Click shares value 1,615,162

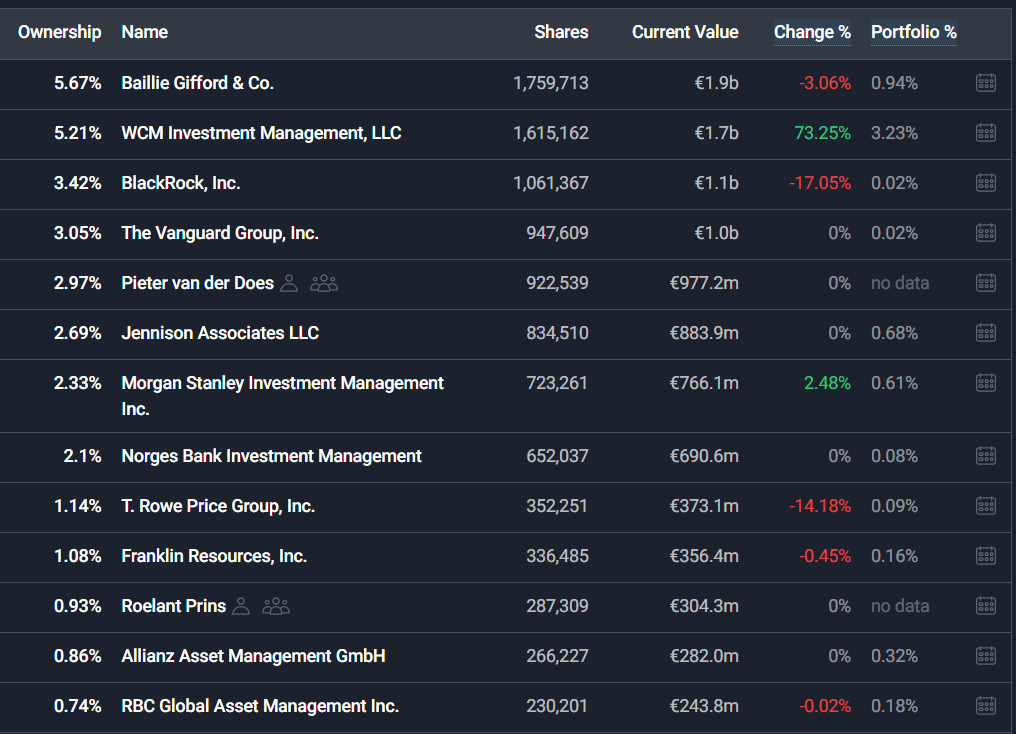[551, 133]
